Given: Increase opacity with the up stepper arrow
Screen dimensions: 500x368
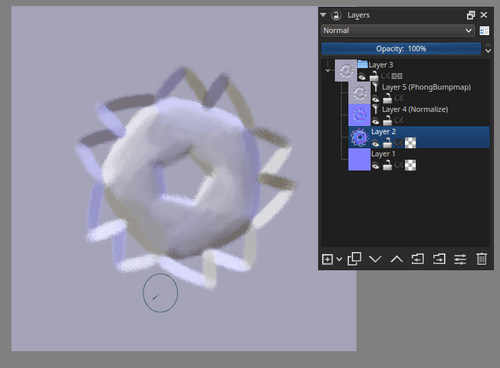Looking at the screenshot, I should click(488, 45).
